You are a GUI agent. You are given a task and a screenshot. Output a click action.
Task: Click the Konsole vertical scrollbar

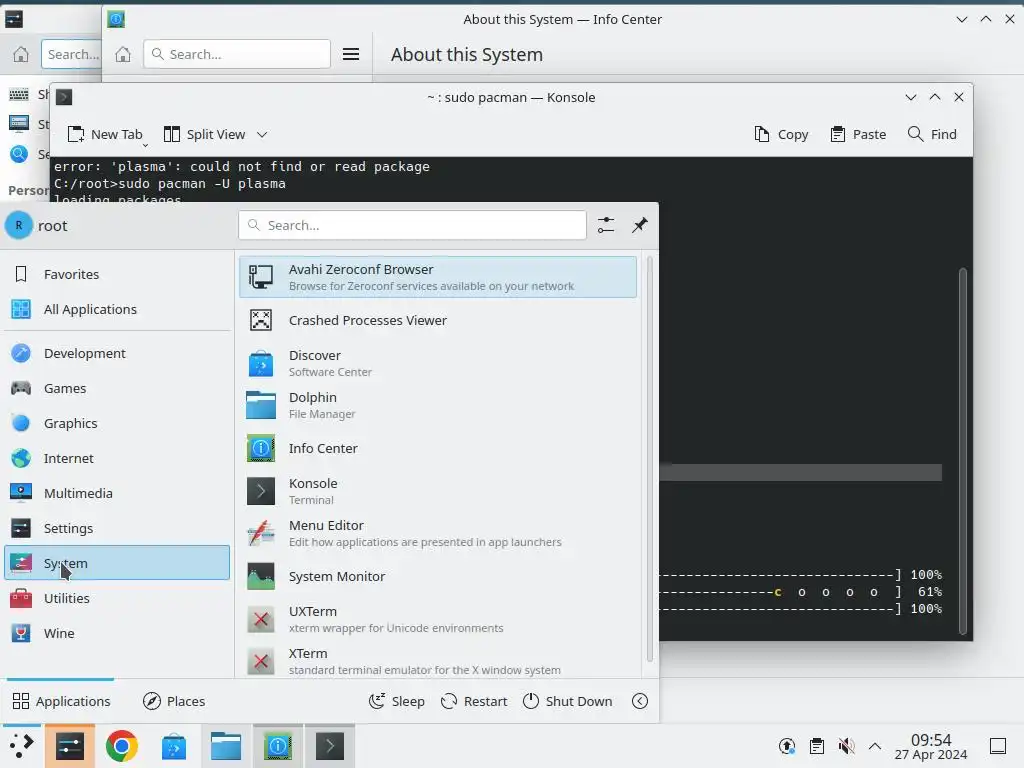pyautogui.click(x=962, y=451)
